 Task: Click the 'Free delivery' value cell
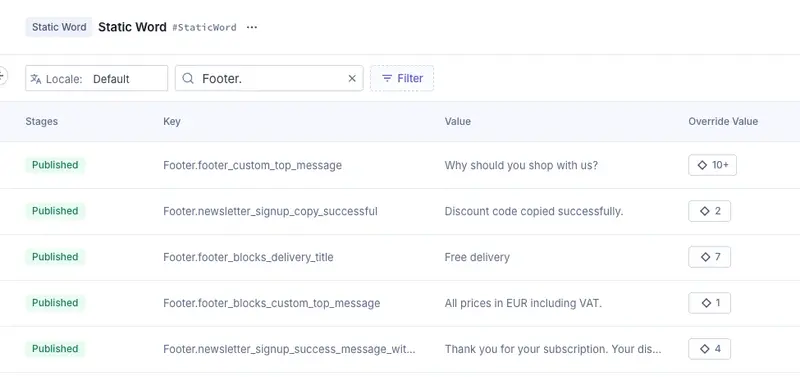coord(477,257)
